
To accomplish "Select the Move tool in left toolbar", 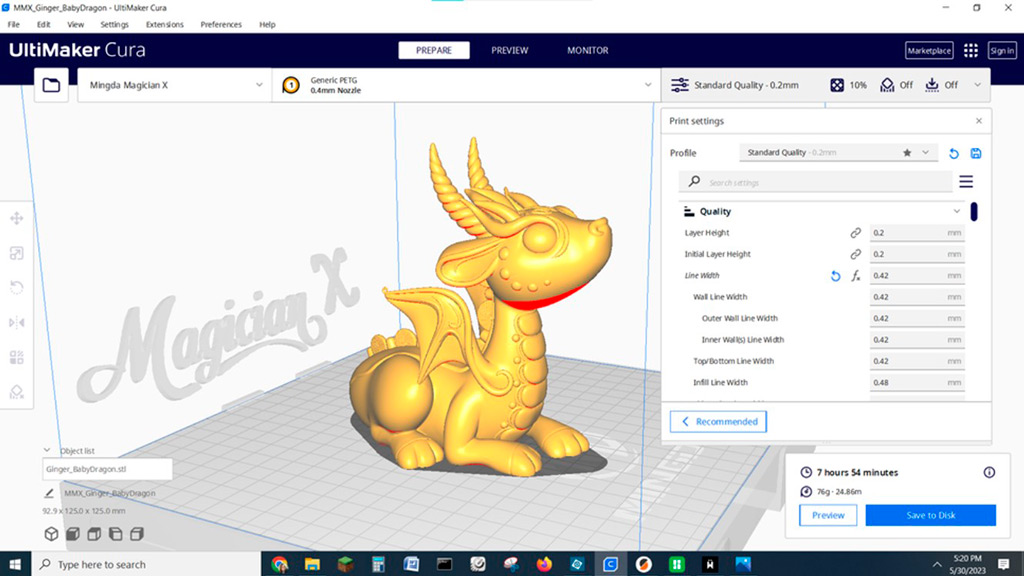I will click(x=17, y=219).
